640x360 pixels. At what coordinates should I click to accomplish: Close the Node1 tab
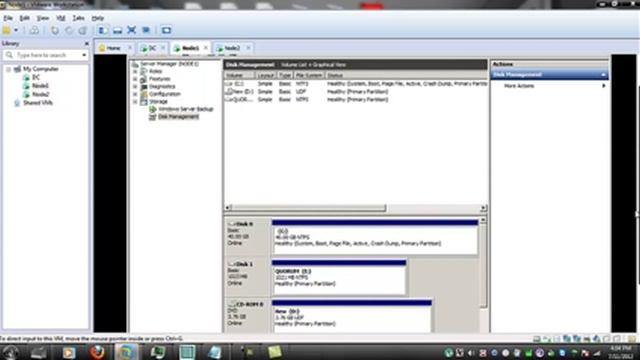coord(205,48)
